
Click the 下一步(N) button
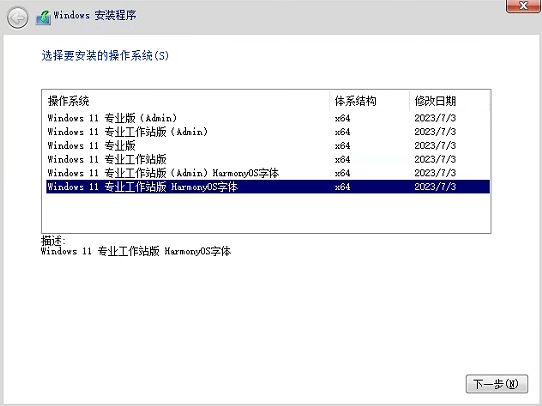point(497,384)
